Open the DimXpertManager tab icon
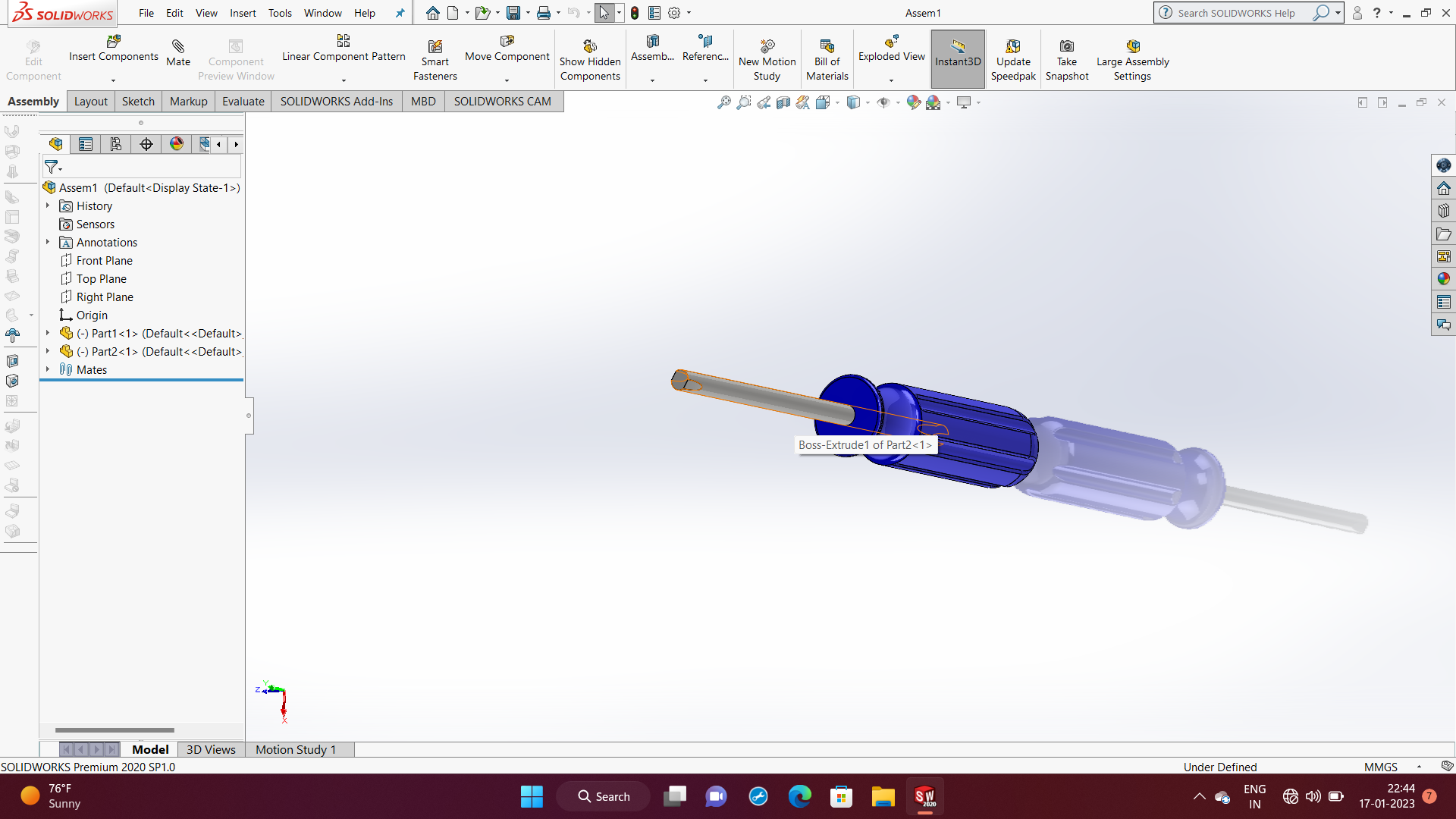1456x819 pixels. pos(146,144)
